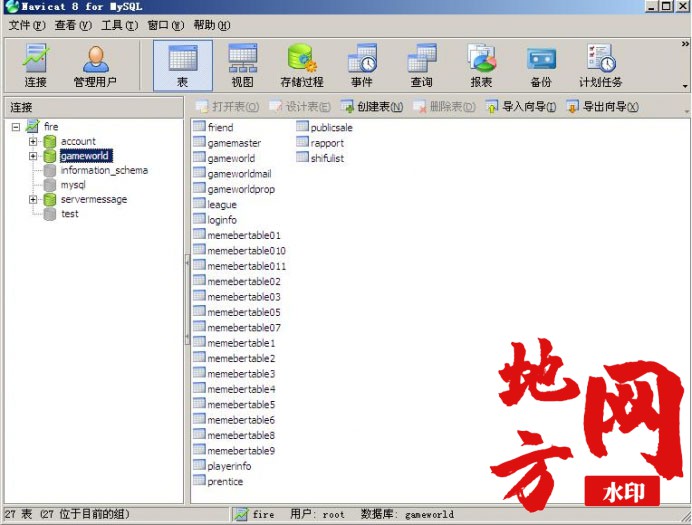692x525 pixels.
Task: Click the account database icon
Action: (50, 141)
